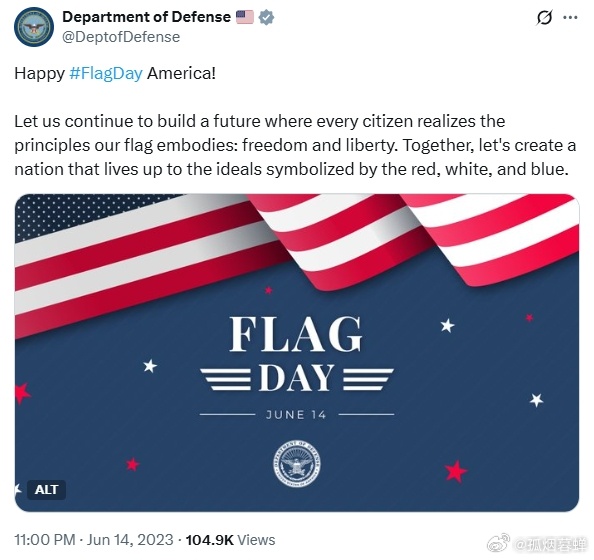Click the white star left of DAY text
The image size is (594, 560).
click(150, 366)
